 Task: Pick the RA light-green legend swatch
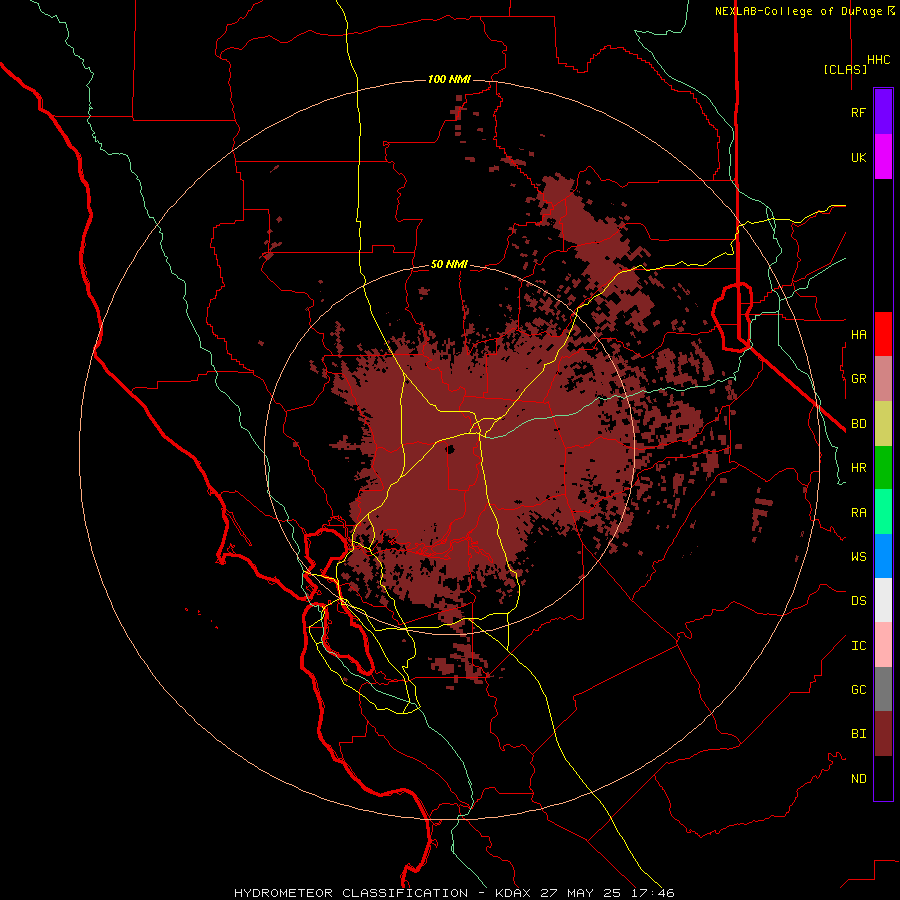(883, 512)
